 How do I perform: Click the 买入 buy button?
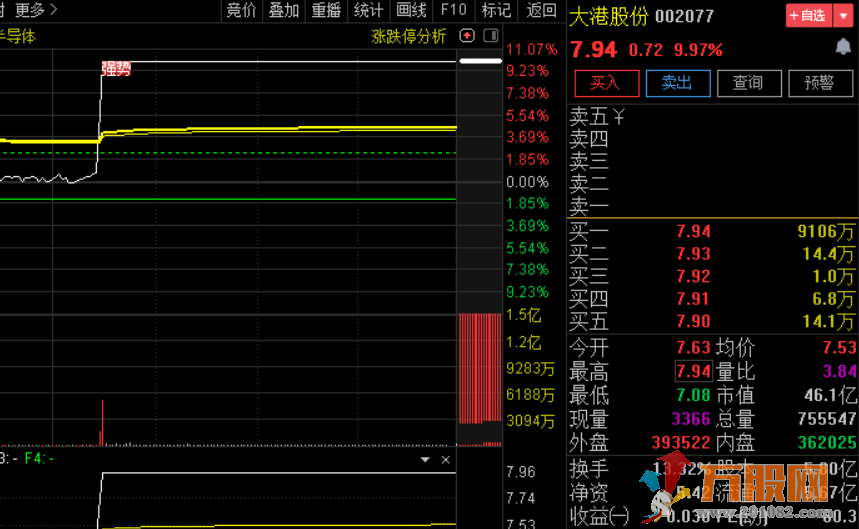(606, 83)
